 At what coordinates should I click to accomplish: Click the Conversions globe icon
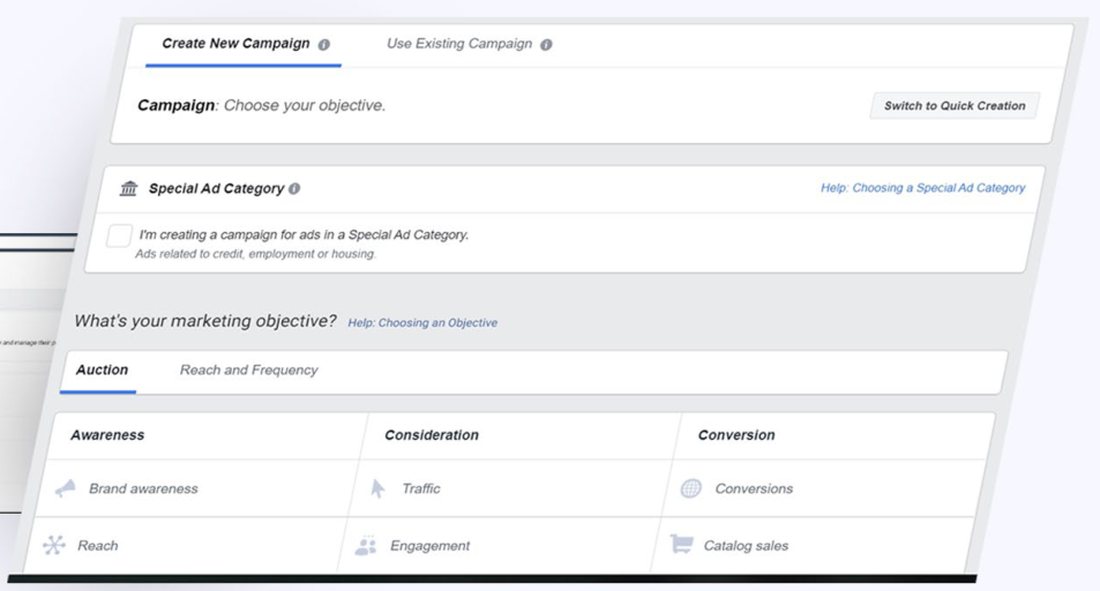pos(691,489)
